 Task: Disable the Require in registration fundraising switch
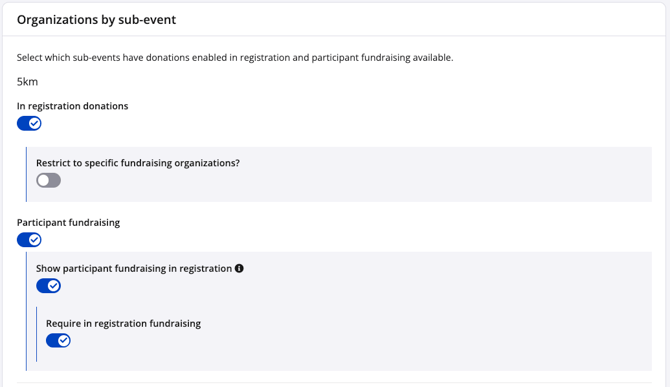tap(58, 340)
